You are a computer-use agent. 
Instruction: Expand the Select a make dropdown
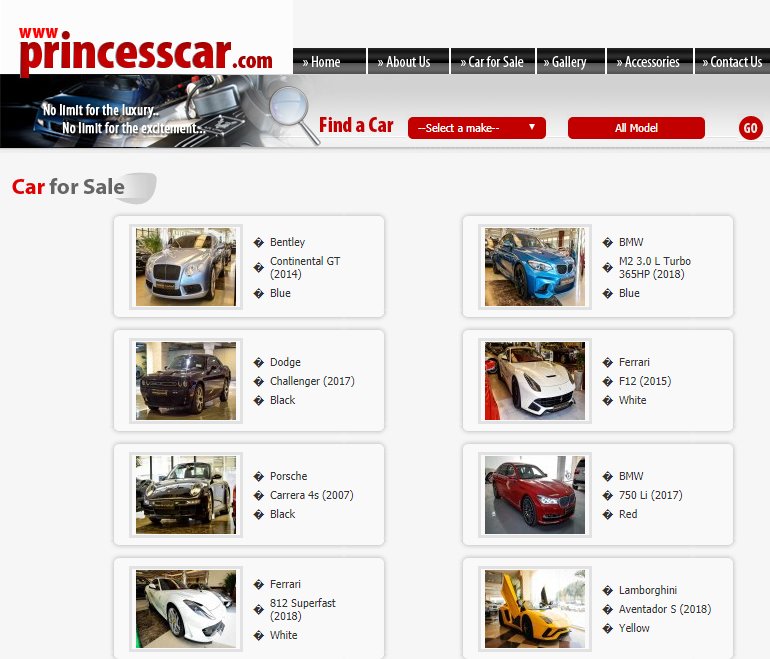[x=476, y=128]
